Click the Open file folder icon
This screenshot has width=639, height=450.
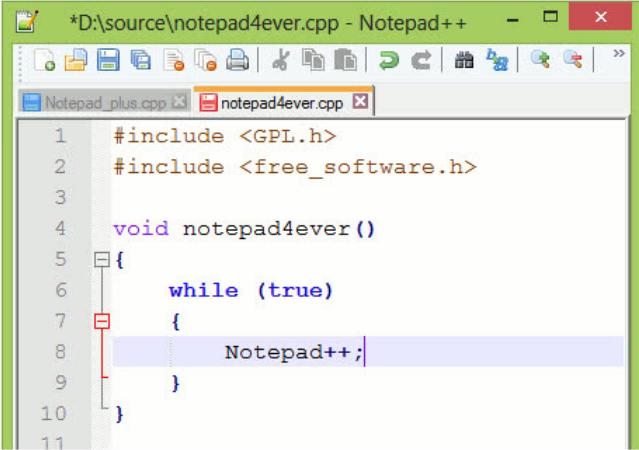(x=76, y=61)
